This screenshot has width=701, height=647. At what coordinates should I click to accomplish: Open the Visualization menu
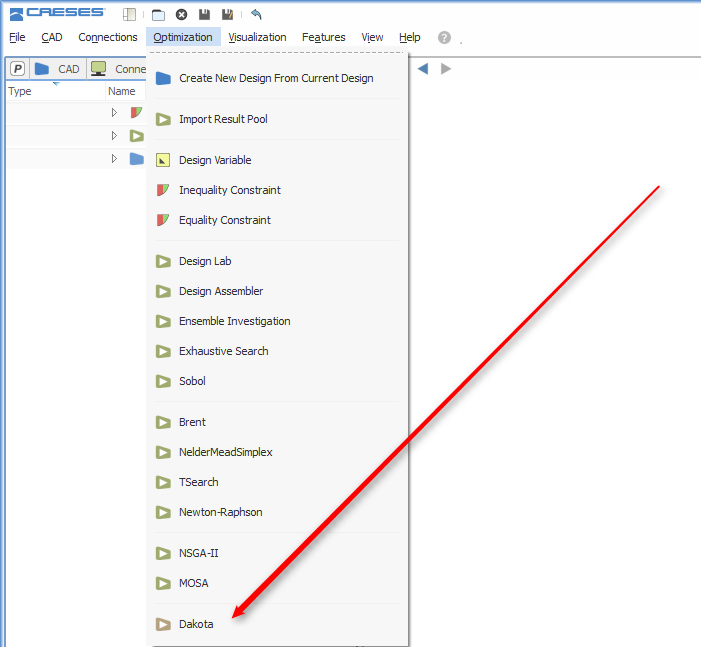(258, 37)
